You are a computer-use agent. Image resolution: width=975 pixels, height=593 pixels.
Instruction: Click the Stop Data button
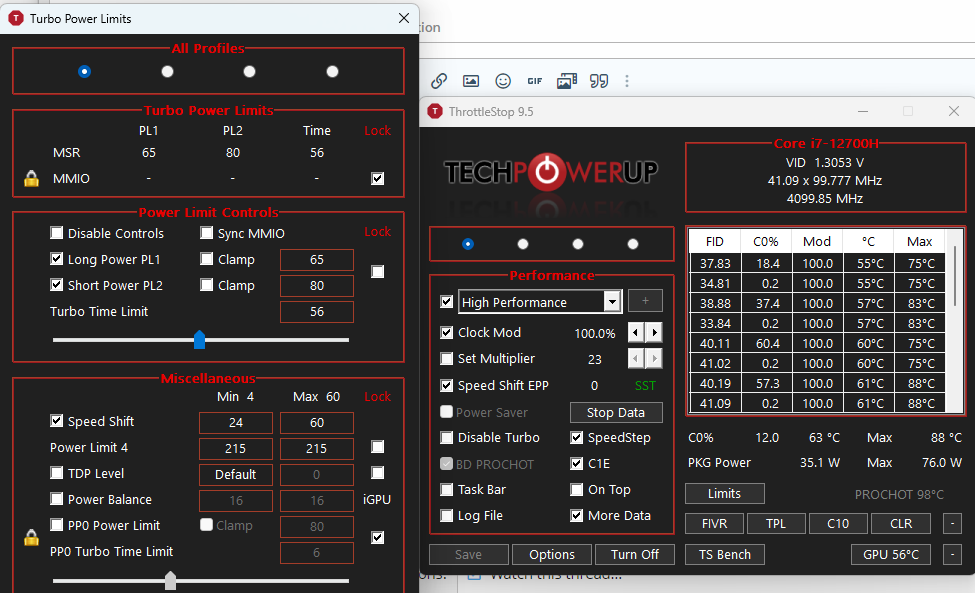pos(616,412)
